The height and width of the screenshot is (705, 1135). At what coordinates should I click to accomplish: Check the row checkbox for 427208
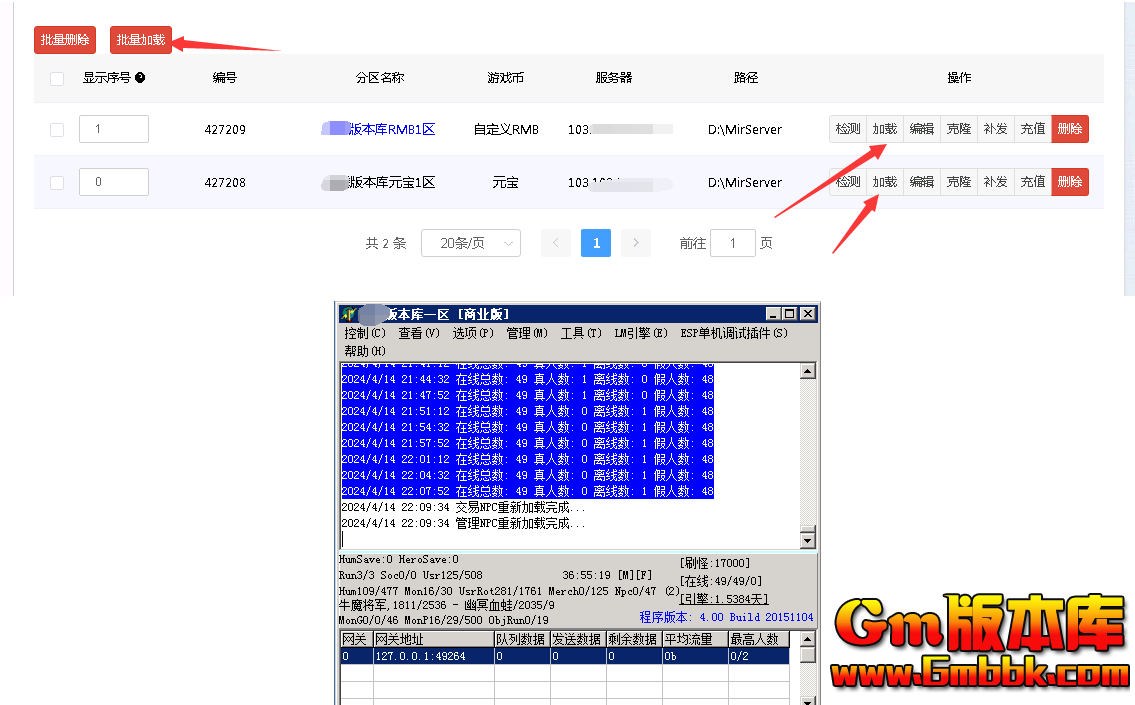(57, 183)
